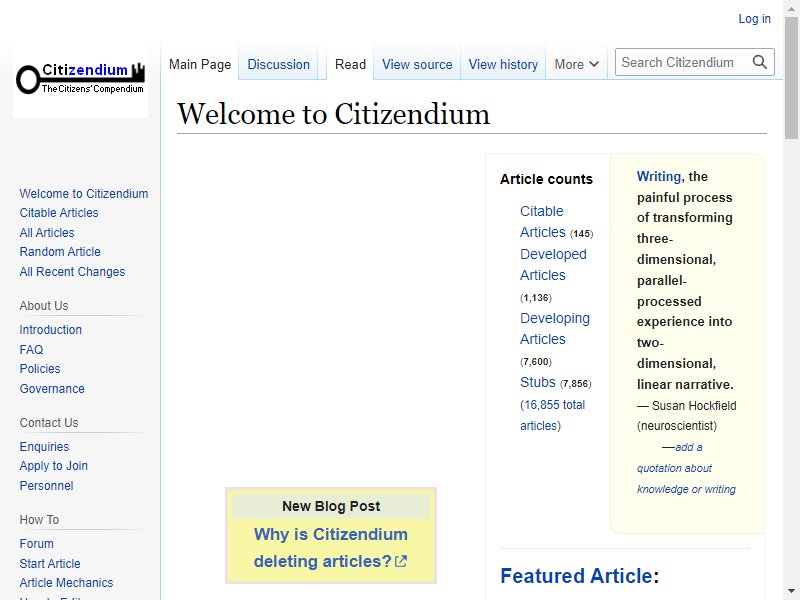Visit the Forum link
Screen dimensions: 800x600
[x=36, y=544]
